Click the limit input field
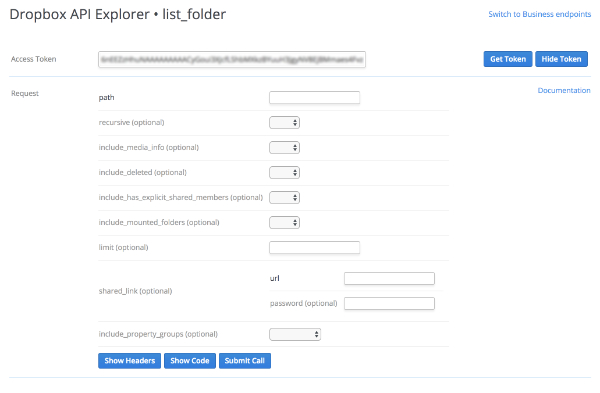Screen dimensions: 600x393 [314, 247]
